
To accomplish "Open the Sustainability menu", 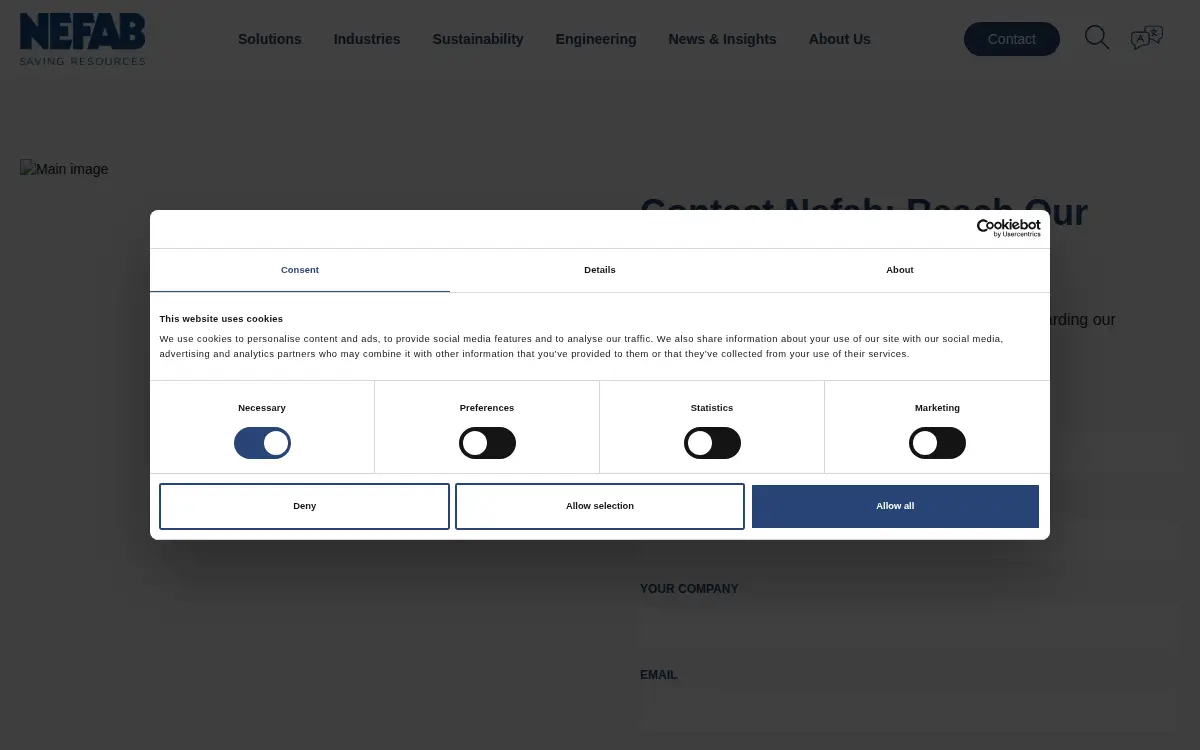I will coord(478,39).
